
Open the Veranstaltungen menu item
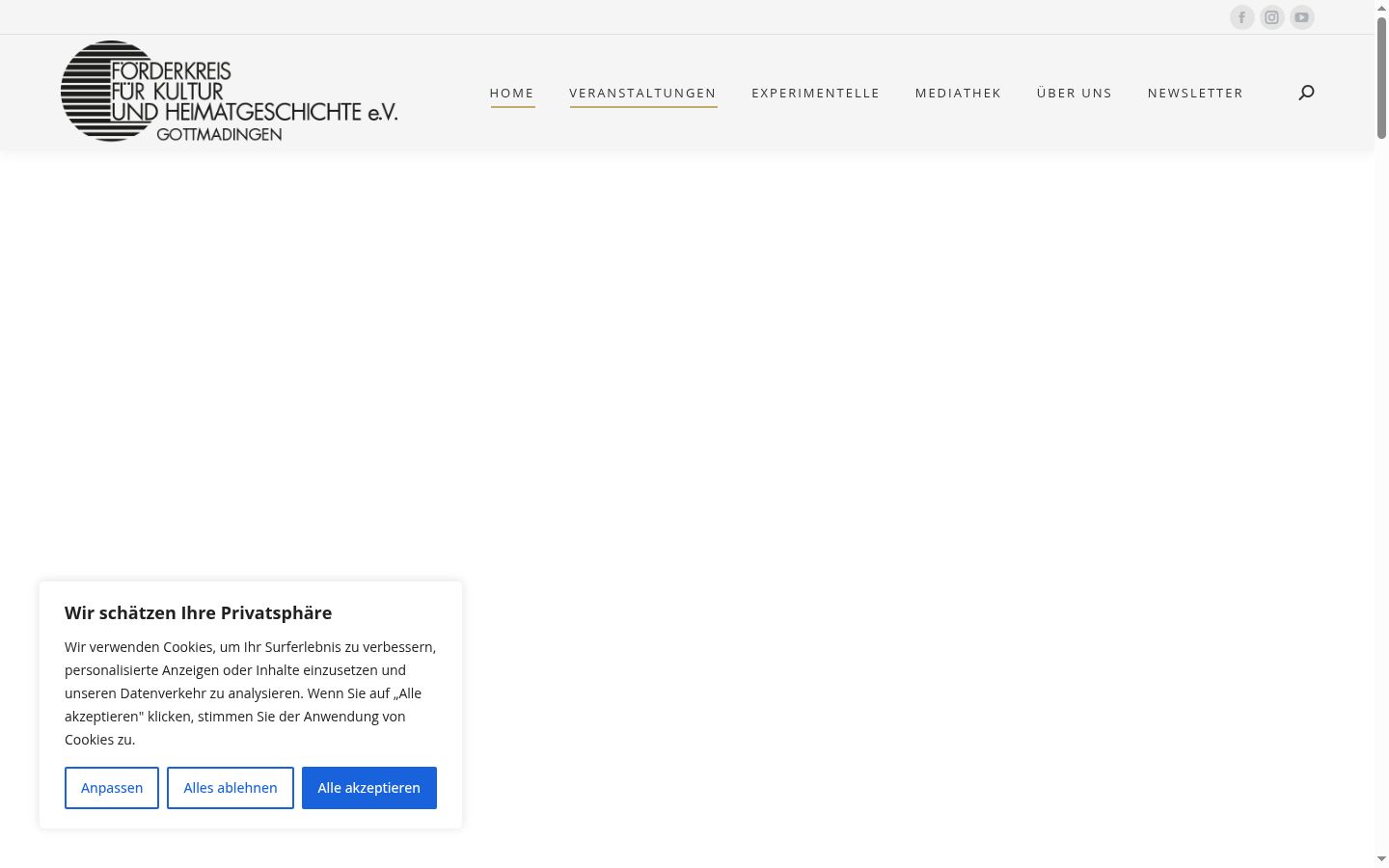[643, 93]
